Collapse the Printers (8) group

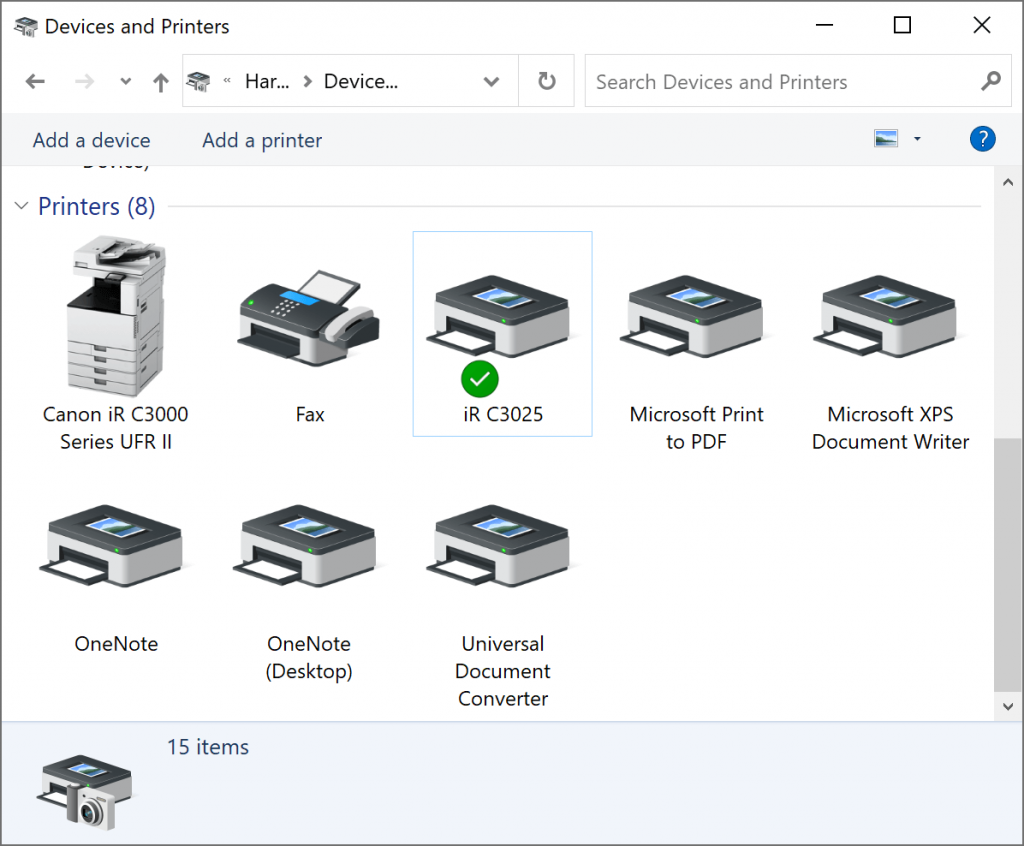coord(22,206)
